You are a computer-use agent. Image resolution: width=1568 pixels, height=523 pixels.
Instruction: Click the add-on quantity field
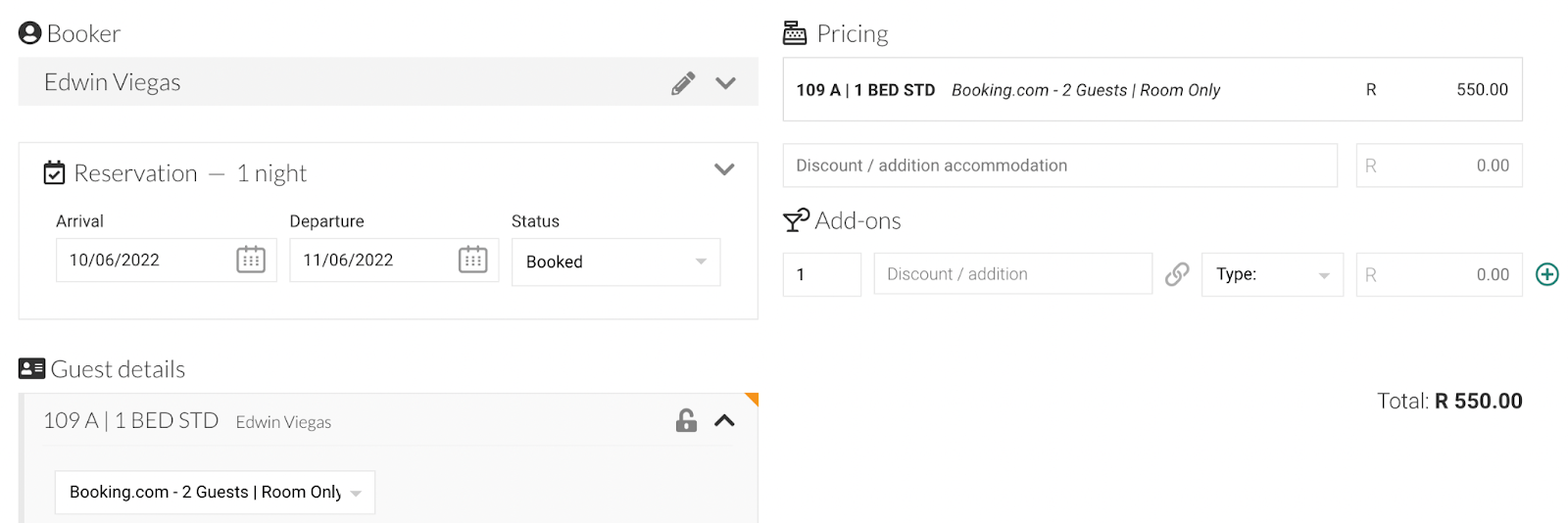[821, 274]
